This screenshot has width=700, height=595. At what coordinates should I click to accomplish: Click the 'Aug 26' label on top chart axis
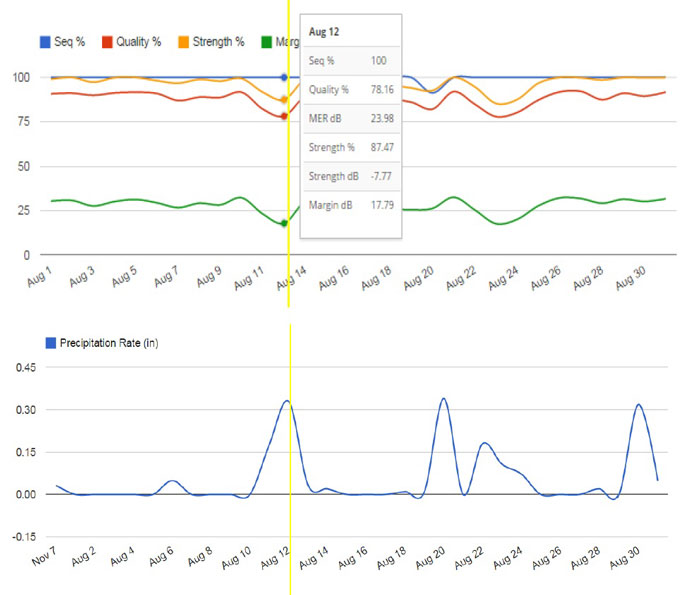(546, 279)
